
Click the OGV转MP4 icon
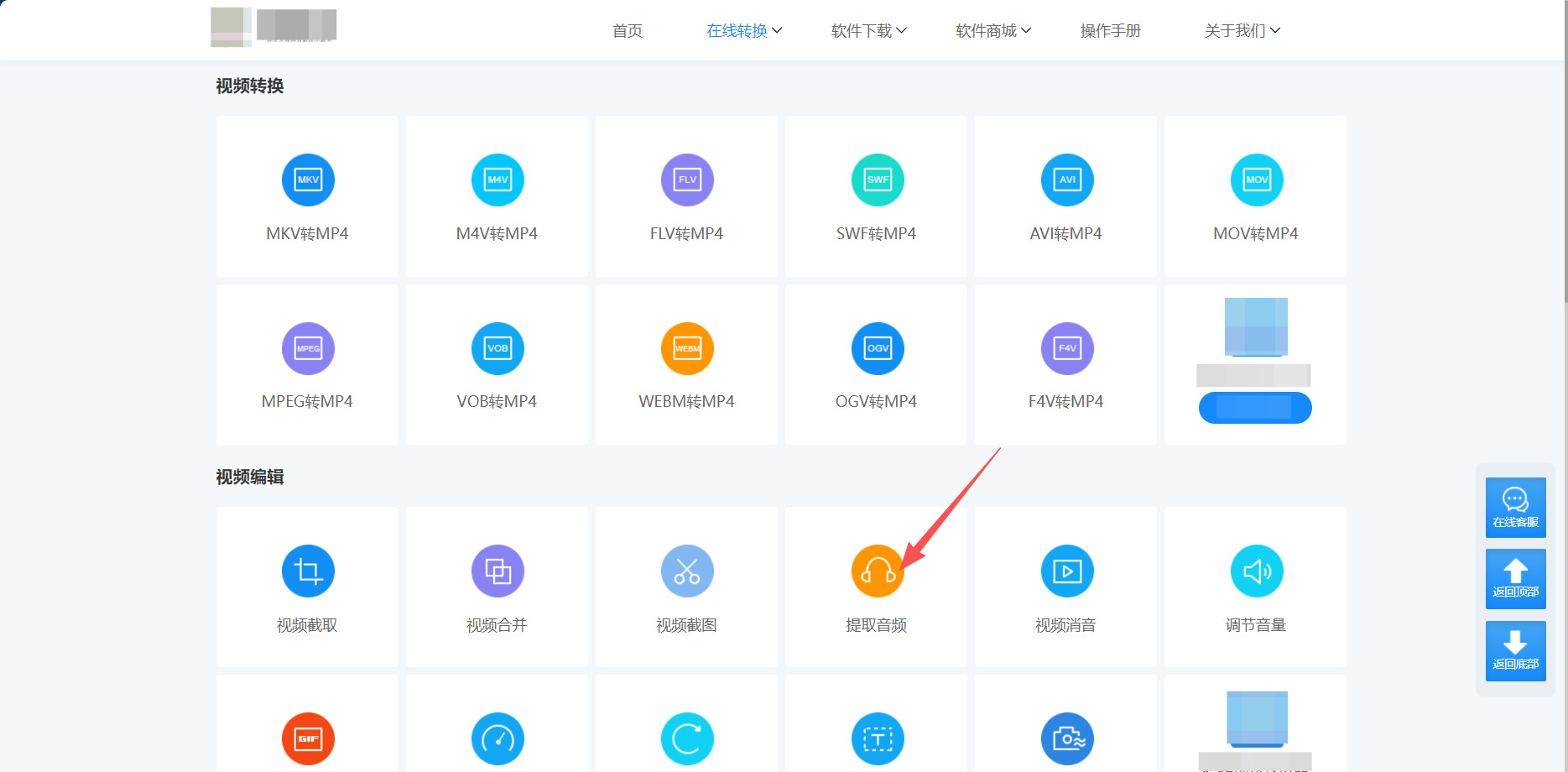coord(878,348)
